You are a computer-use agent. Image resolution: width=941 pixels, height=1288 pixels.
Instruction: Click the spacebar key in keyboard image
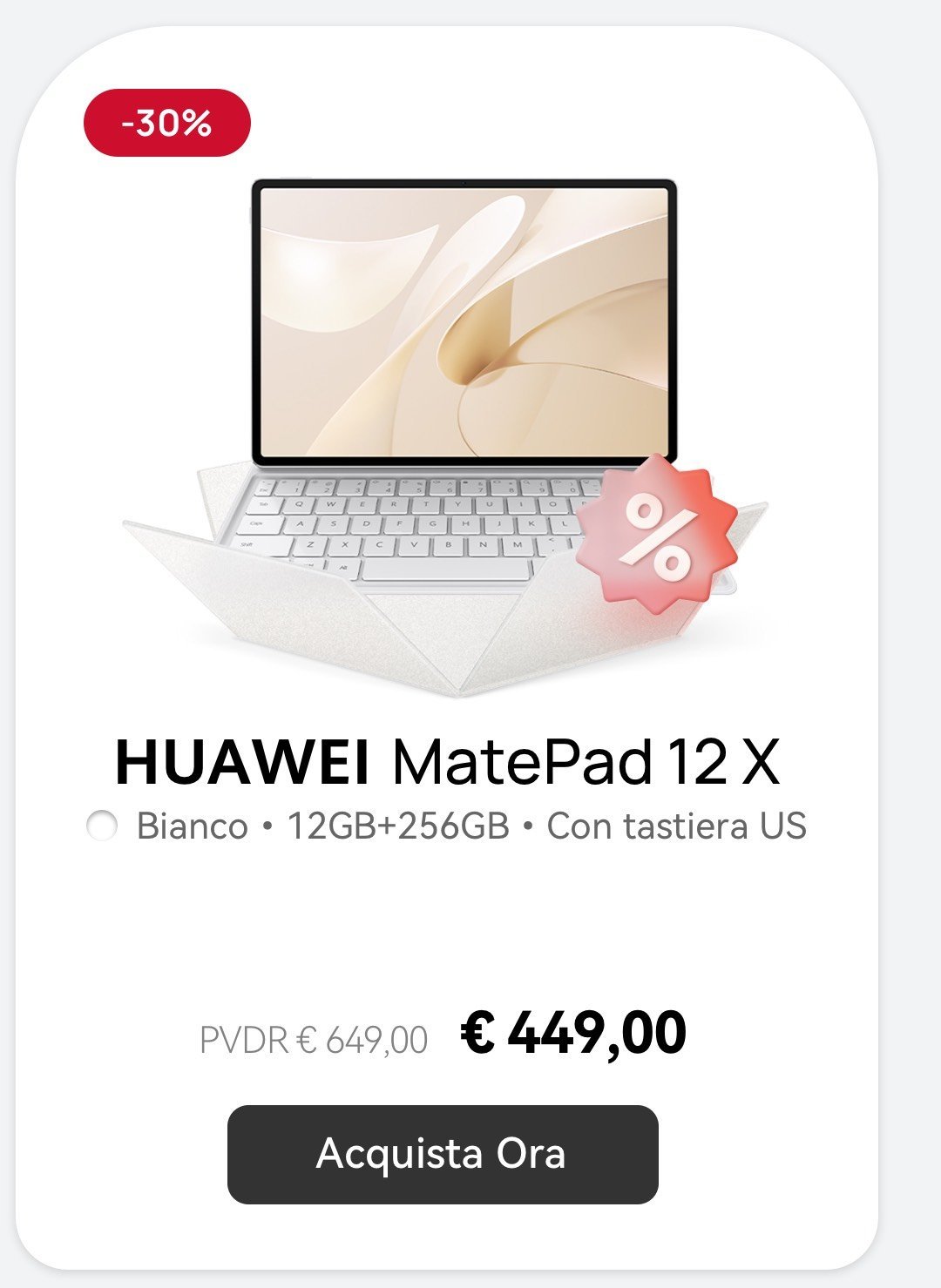445,569
